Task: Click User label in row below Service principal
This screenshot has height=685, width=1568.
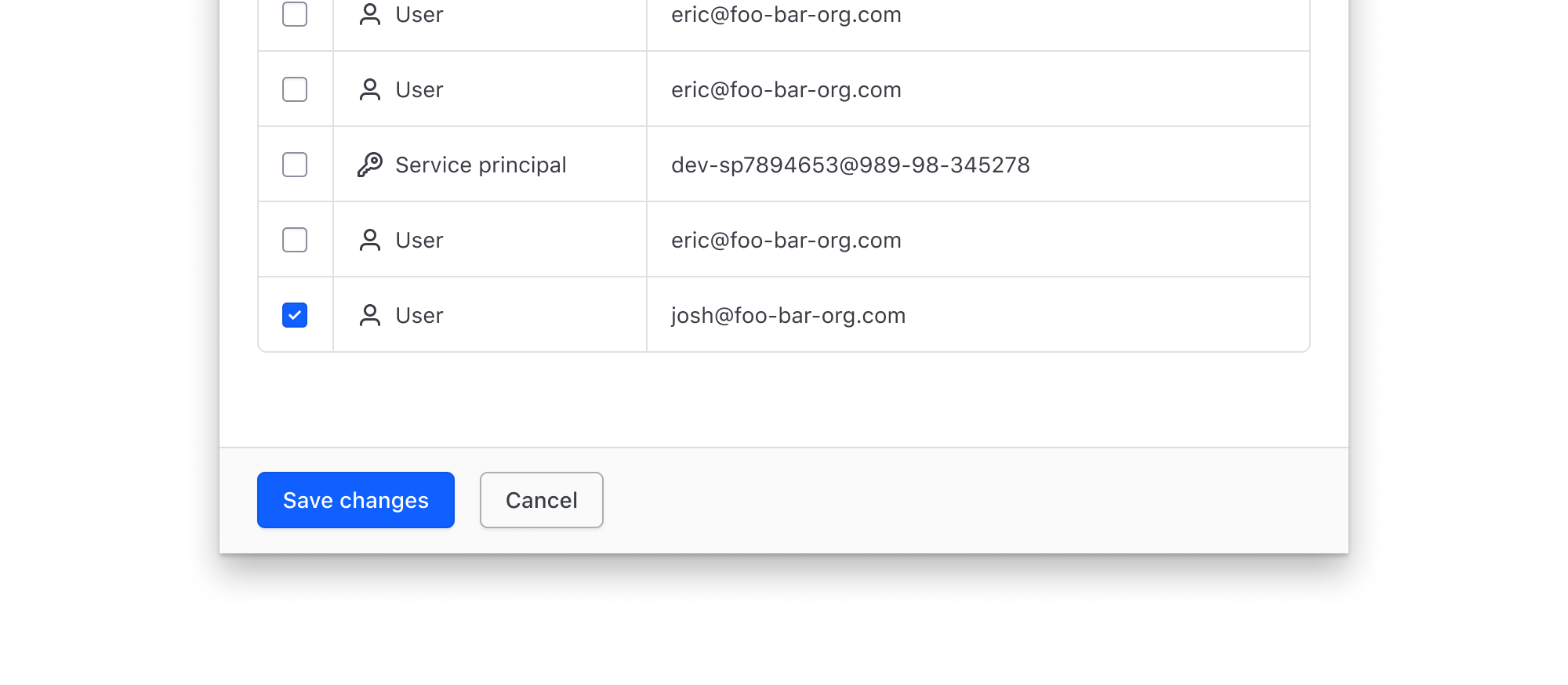Action: click(419, 240)
